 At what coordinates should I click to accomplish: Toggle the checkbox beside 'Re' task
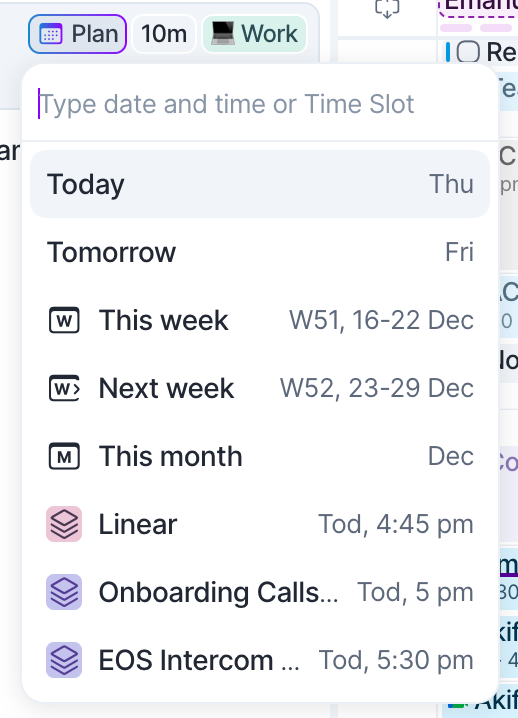[x=468, y=51]
